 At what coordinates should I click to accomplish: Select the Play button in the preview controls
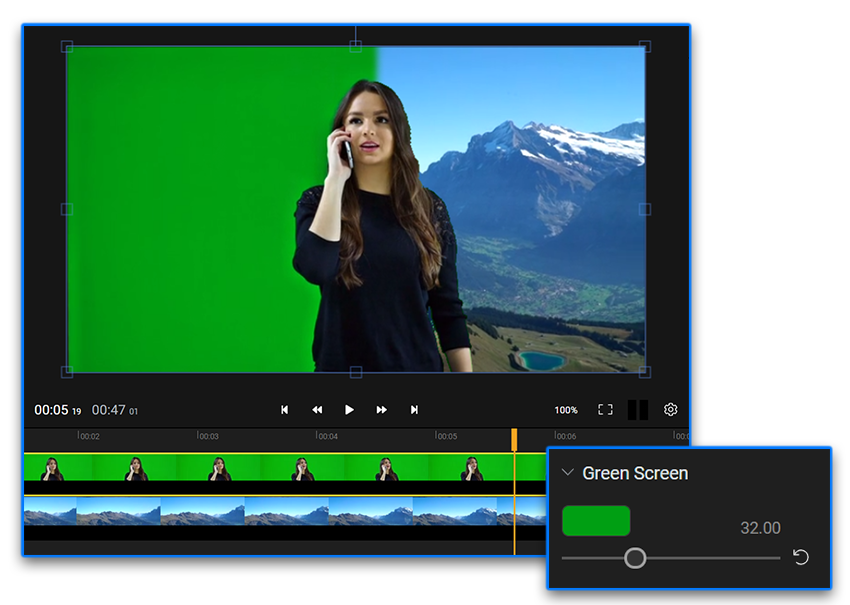pos(350,410)
